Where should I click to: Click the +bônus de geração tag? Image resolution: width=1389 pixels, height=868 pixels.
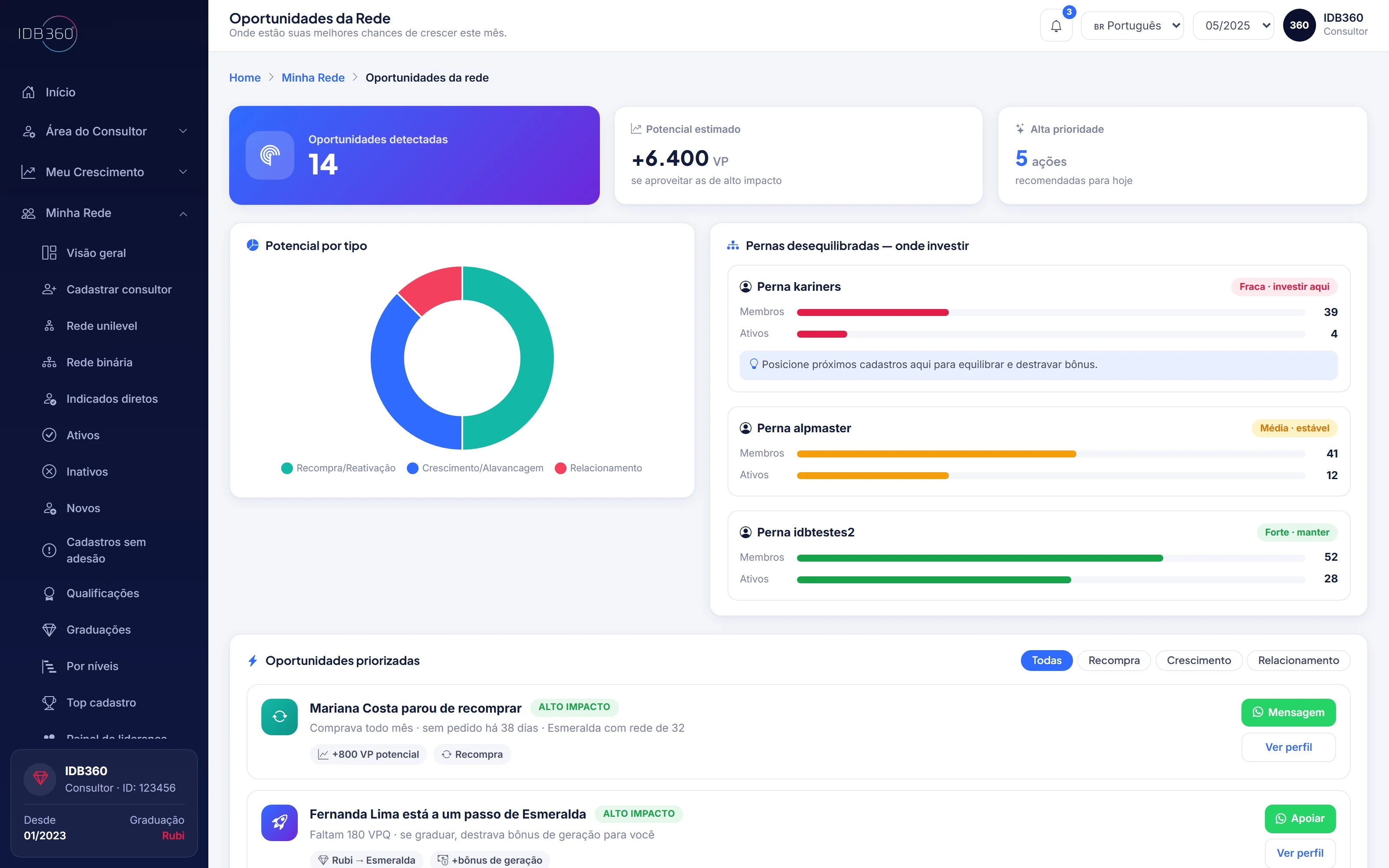(x=490, y=860)
